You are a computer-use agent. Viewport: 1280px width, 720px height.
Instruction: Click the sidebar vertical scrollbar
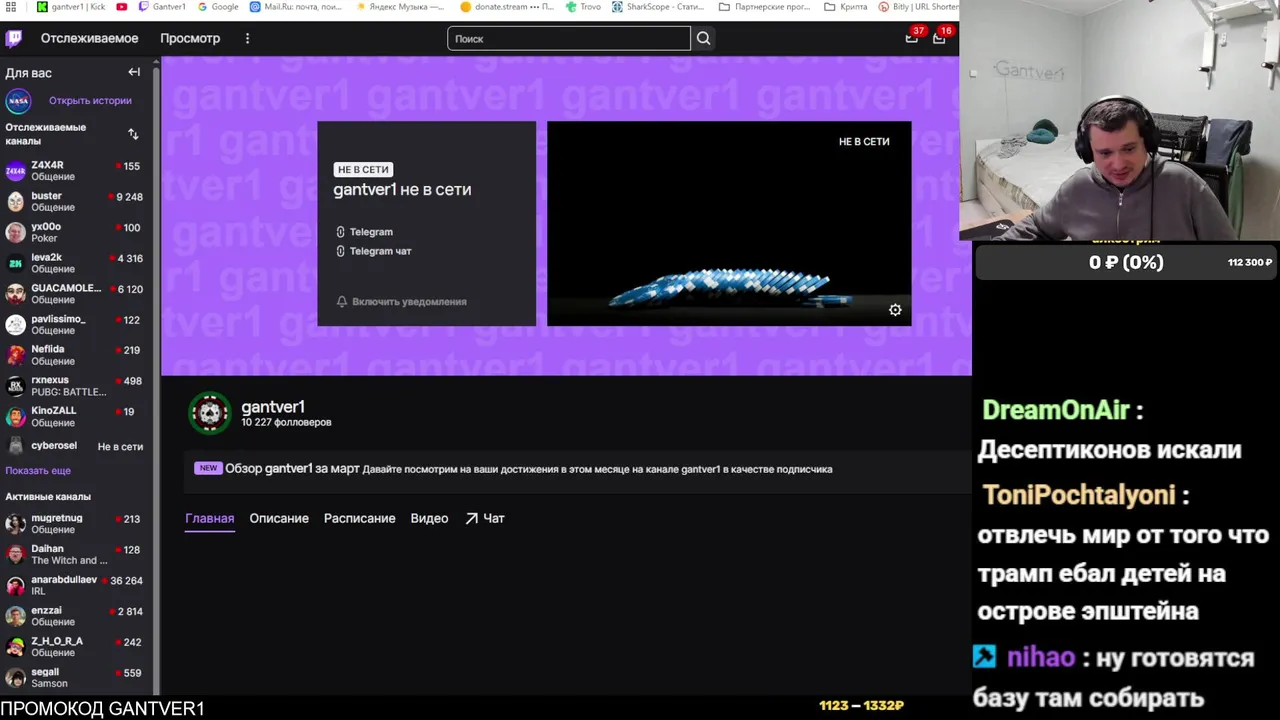[x=156, y=380]
